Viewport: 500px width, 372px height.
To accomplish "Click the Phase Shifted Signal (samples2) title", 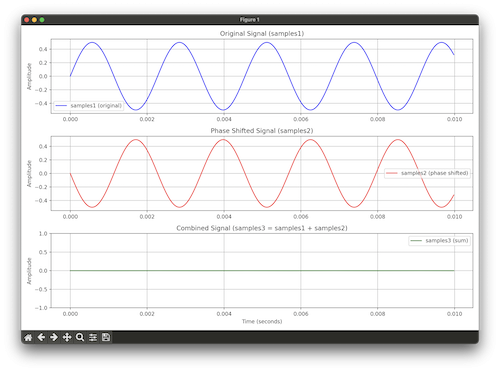I will coord(262,131).
